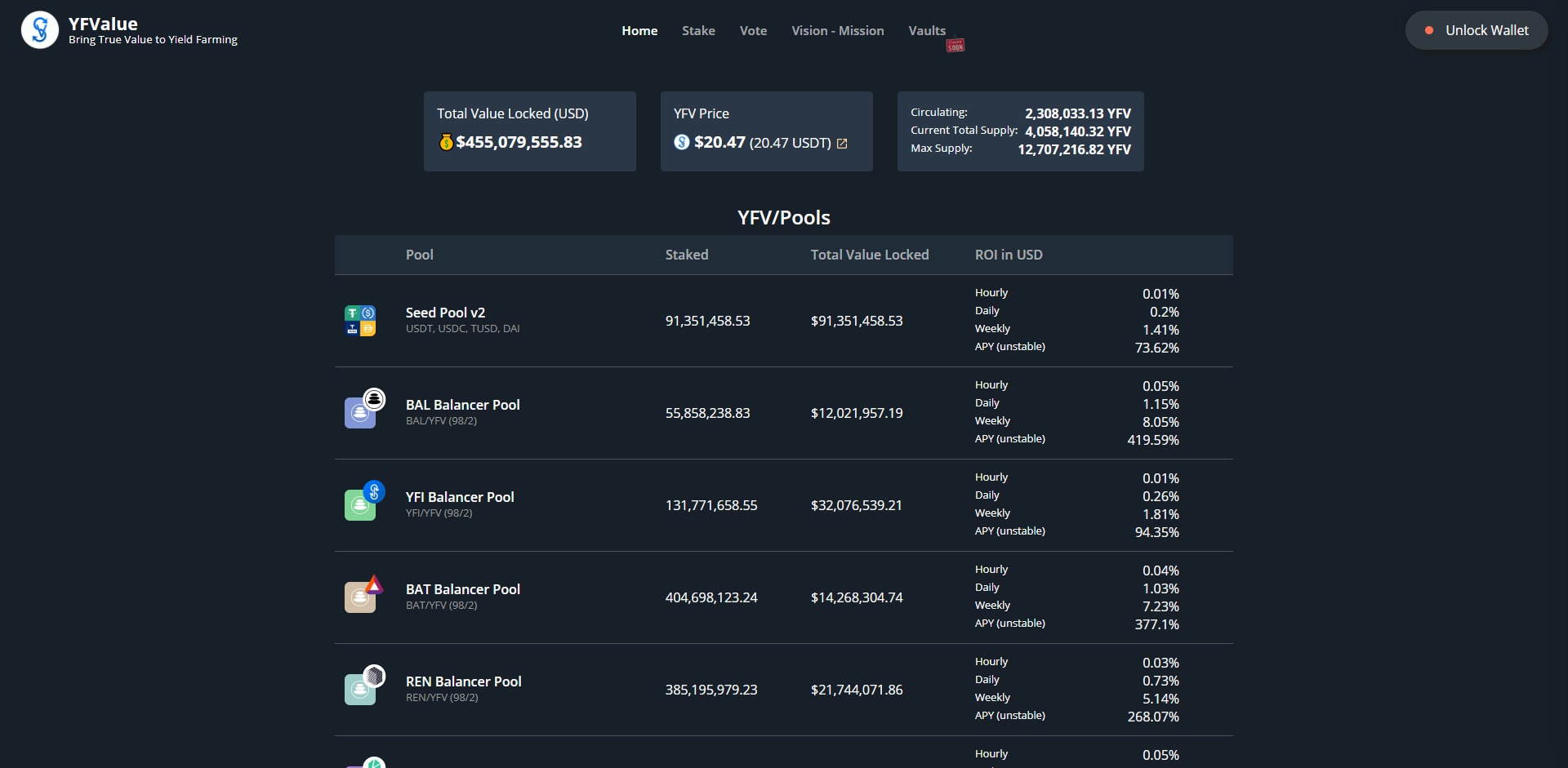This screenshot has height=768, width=1568.
Task: Click the money bag icon by TVL
Action: [446, 142]
